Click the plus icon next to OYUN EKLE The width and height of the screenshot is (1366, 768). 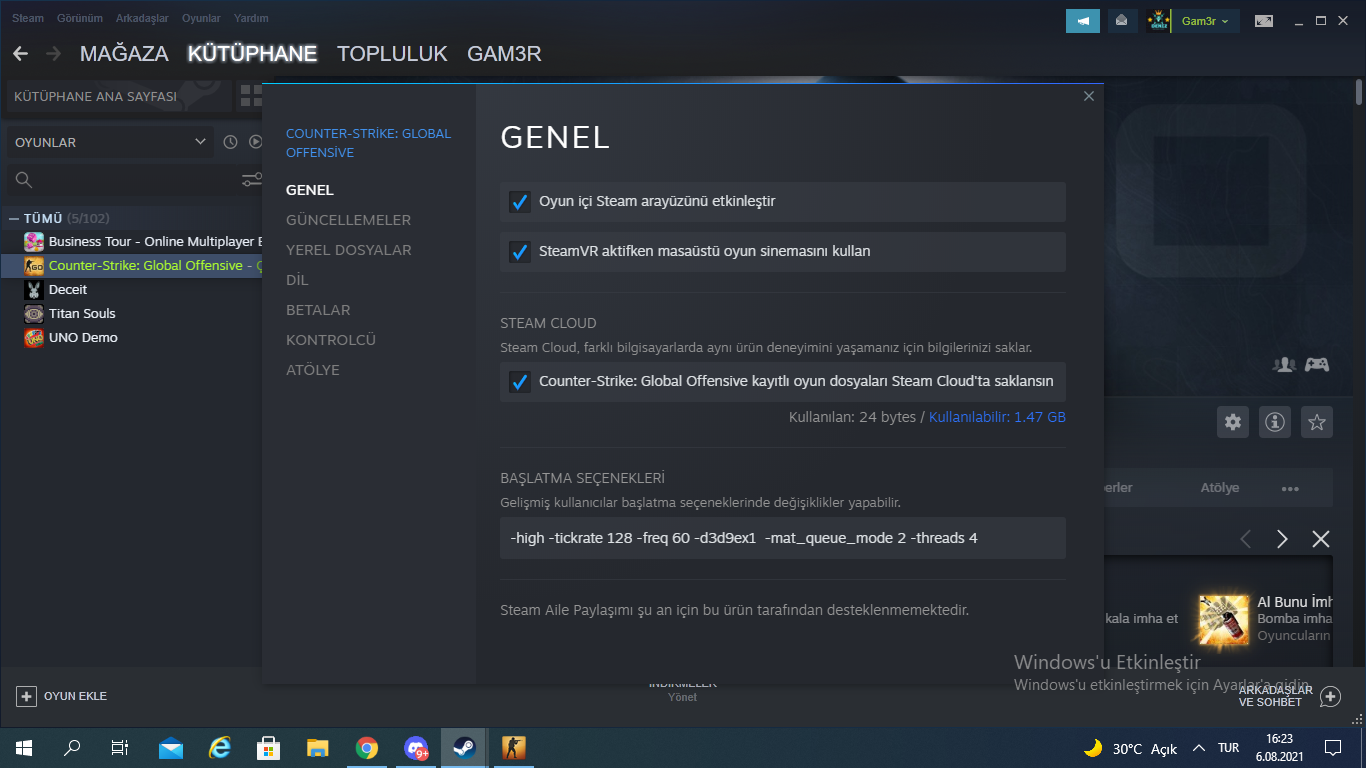tap(27, 696)
